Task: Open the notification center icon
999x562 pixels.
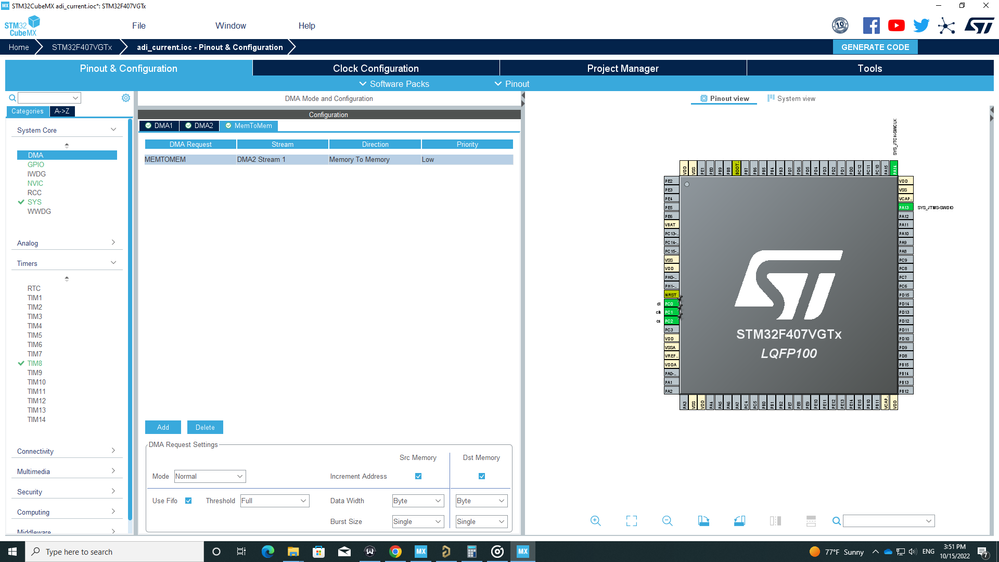Action: click(984, 552)
